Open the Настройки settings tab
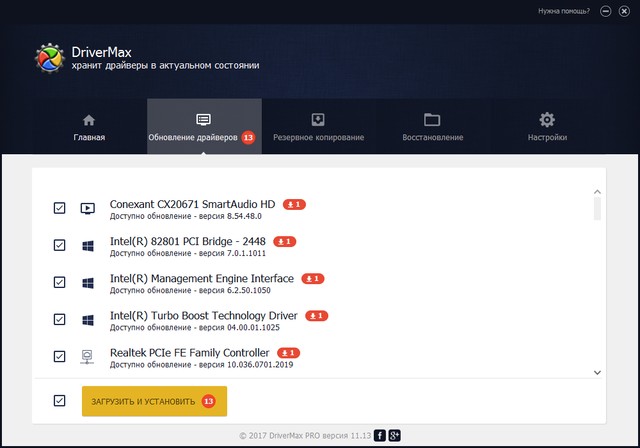The image size is (640, 448). coord(547,127)
